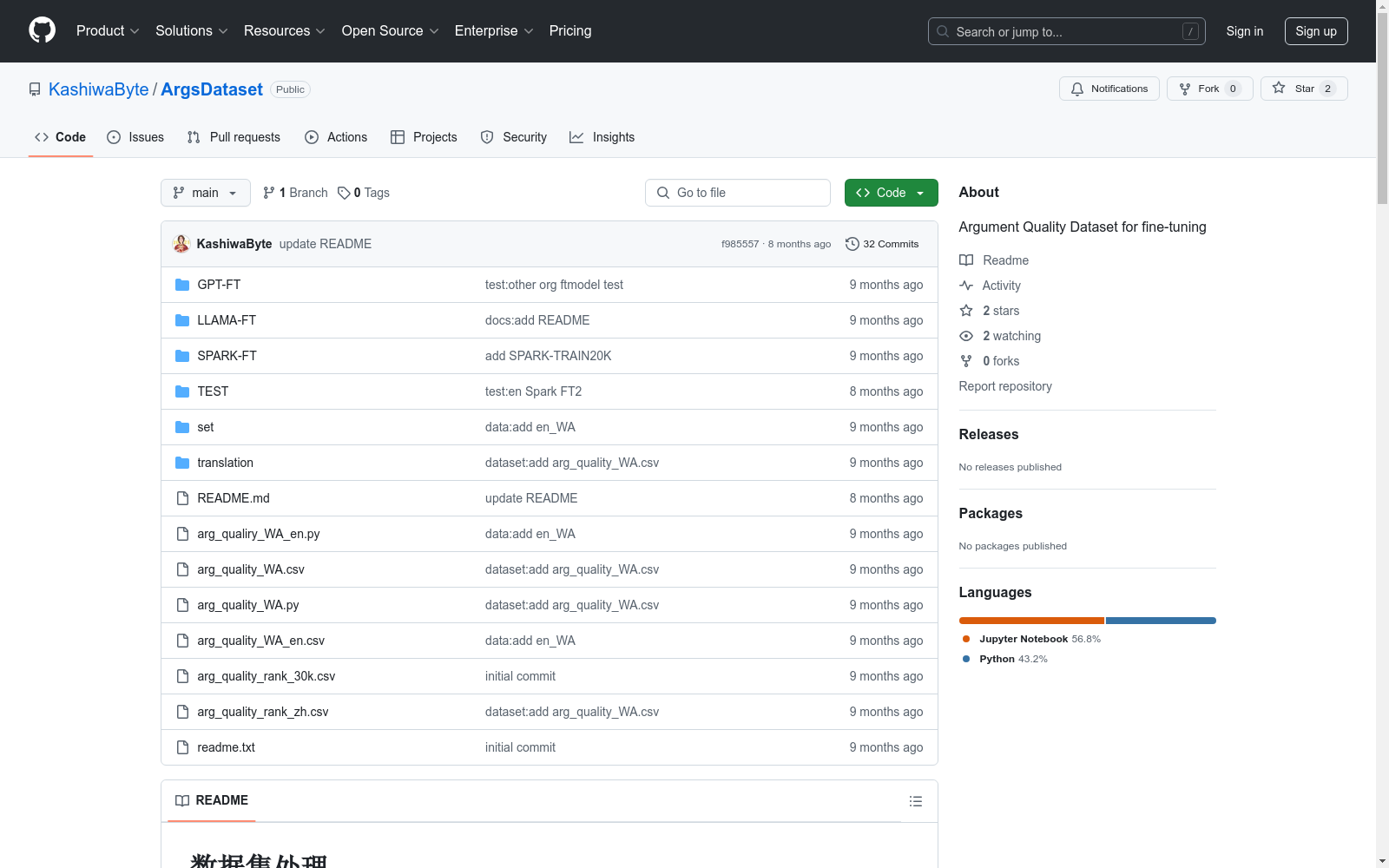Image resolution: width=1389 pixels, height=868 pixels.
Task: Click the translation folder icon
Action: click(182, 463)
